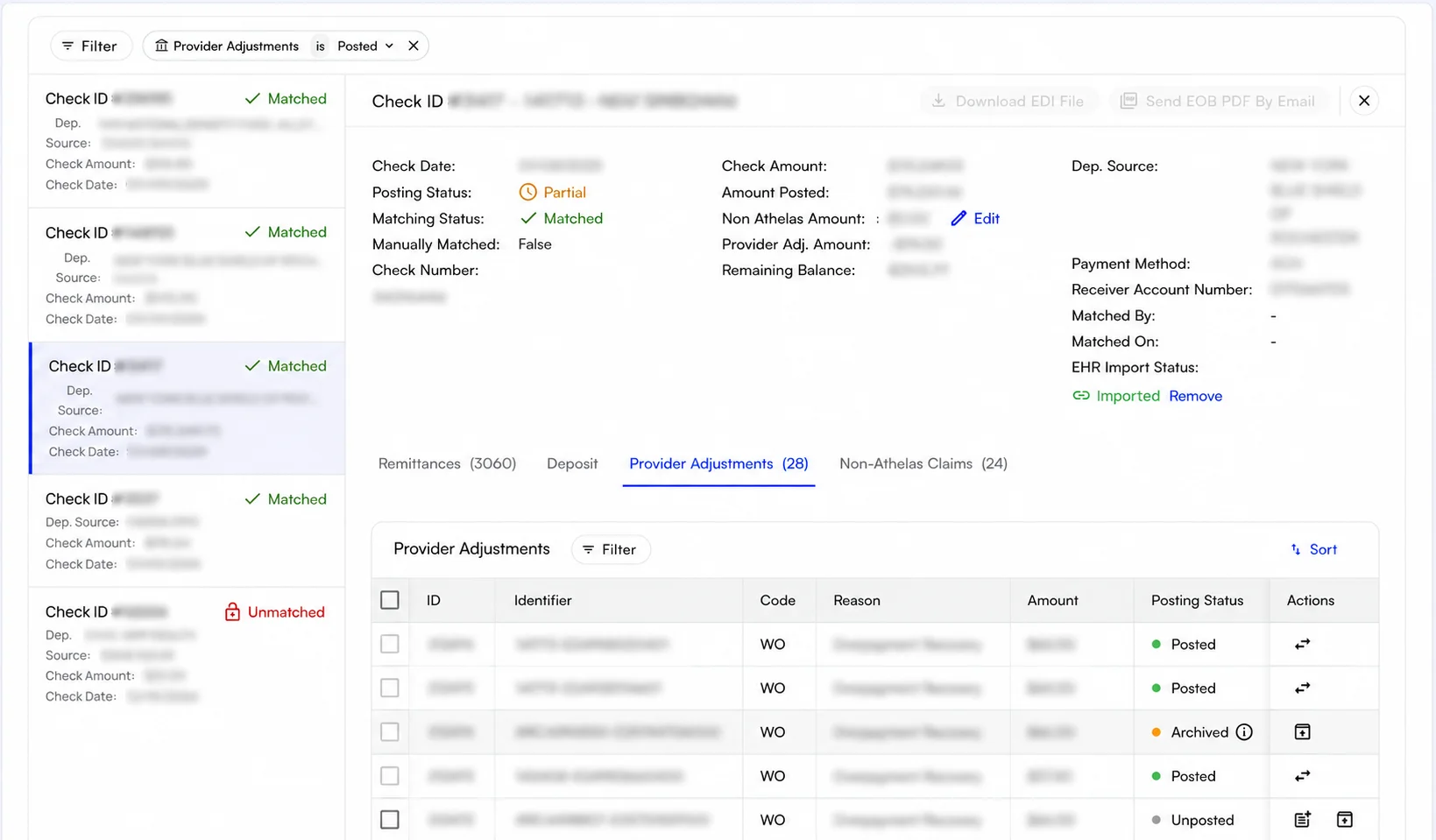Viewport: 1436px width, 840px height.
Task: Click unarchive icon in Archived row
Action: (x=1302, y=731)
